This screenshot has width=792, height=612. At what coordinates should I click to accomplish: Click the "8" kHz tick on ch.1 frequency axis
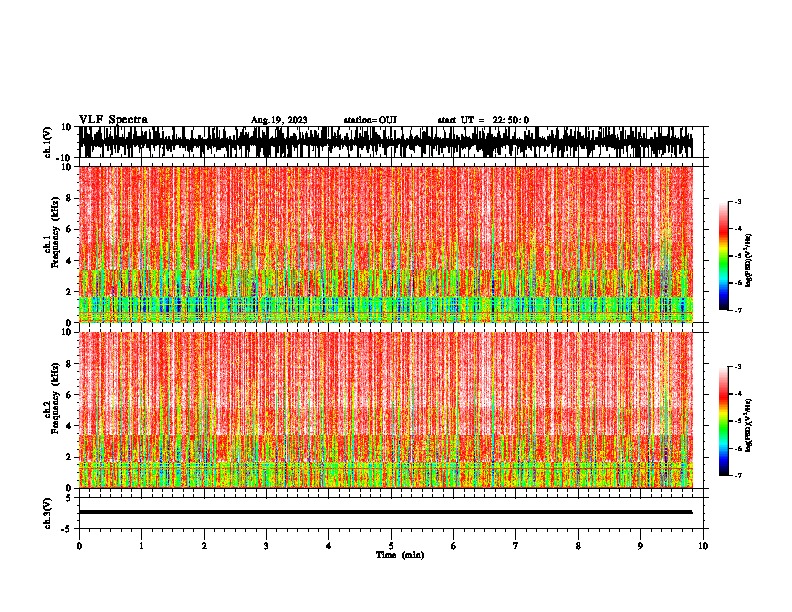click(x=70, y=198)
